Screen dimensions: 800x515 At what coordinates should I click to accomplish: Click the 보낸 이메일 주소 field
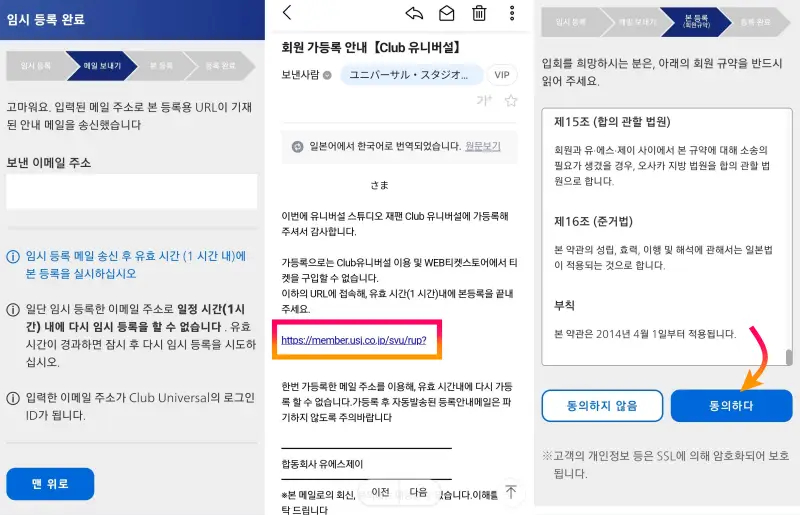132,191
